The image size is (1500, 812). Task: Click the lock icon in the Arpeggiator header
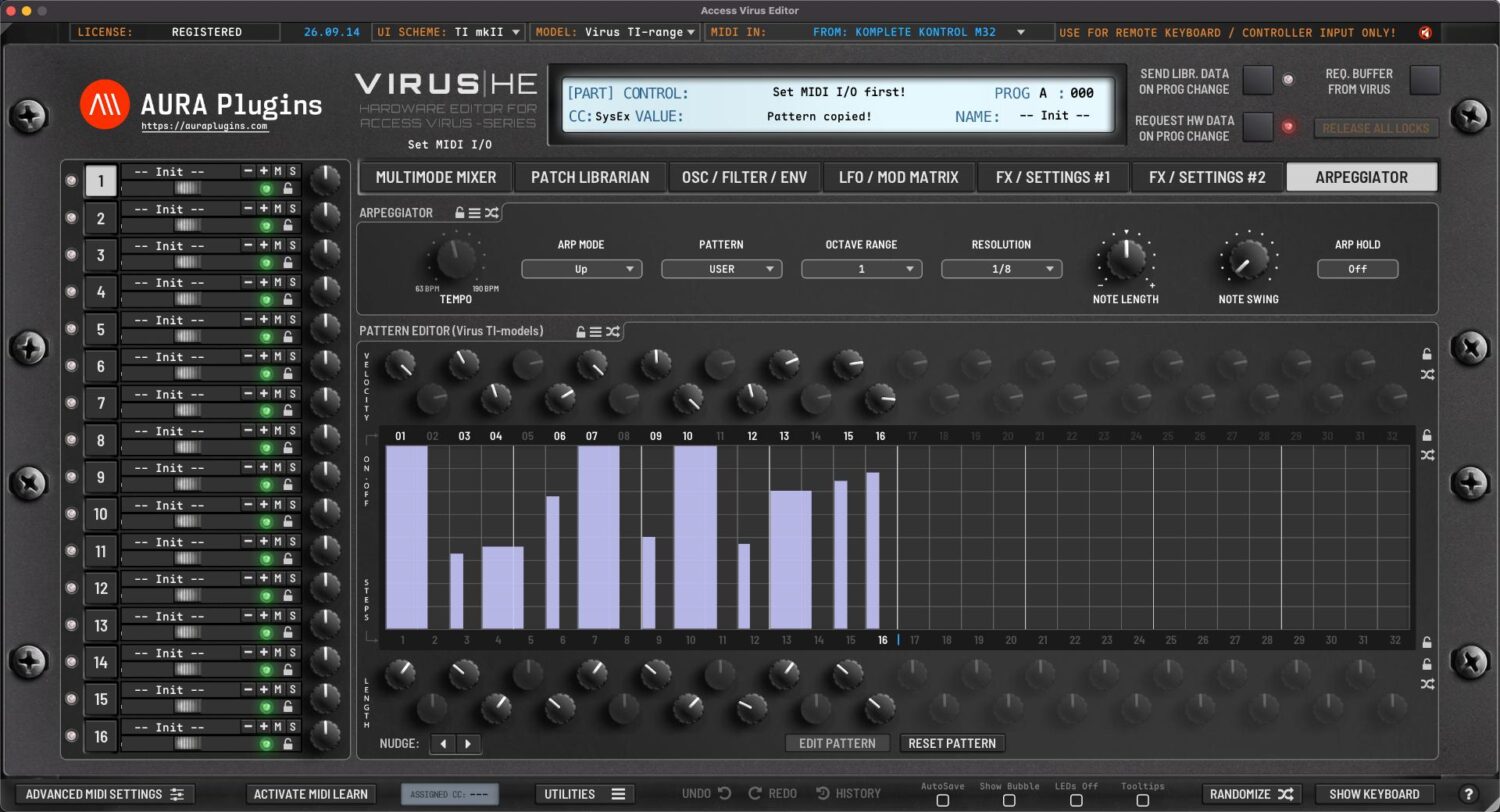point(459,213)
